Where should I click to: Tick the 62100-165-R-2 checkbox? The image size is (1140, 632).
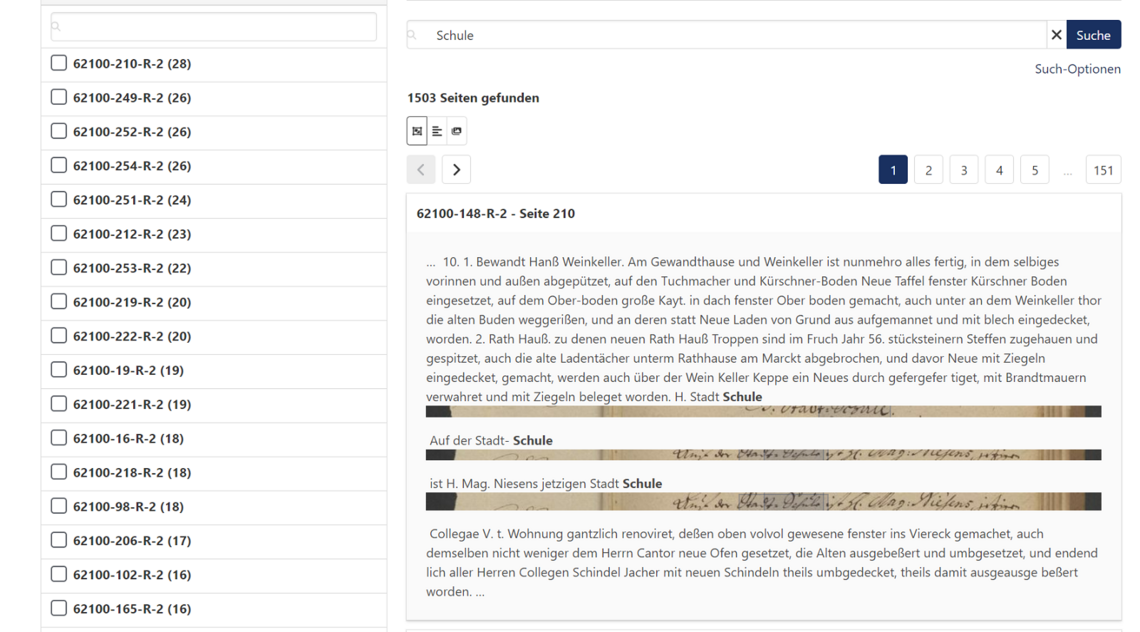[x=59, y=608]
